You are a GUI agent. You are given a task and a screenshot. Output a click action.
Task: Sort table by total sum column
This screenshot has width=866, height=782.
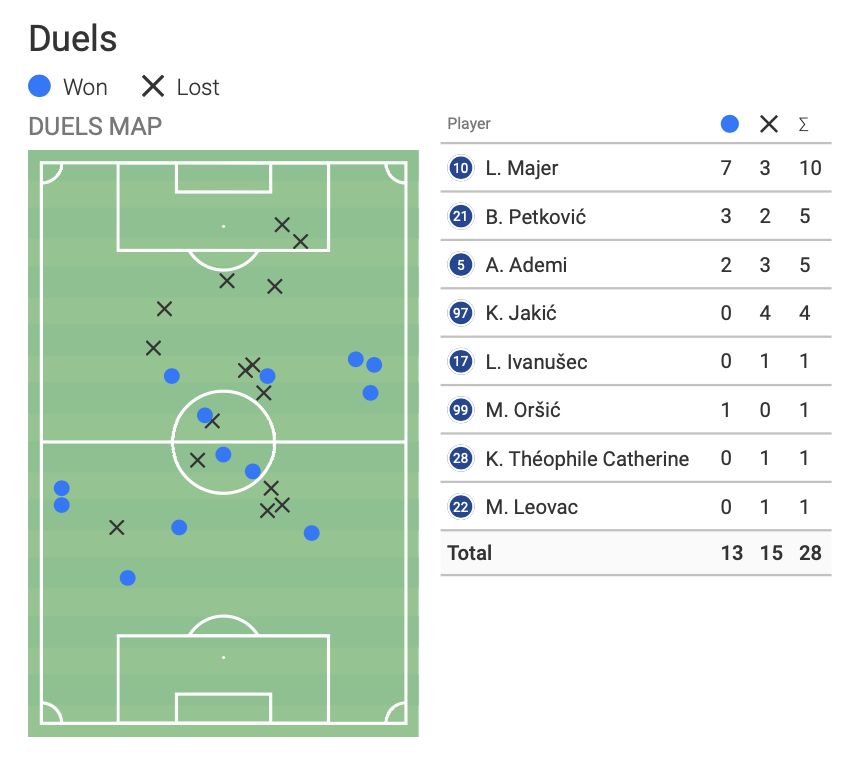tap(803, 124)
